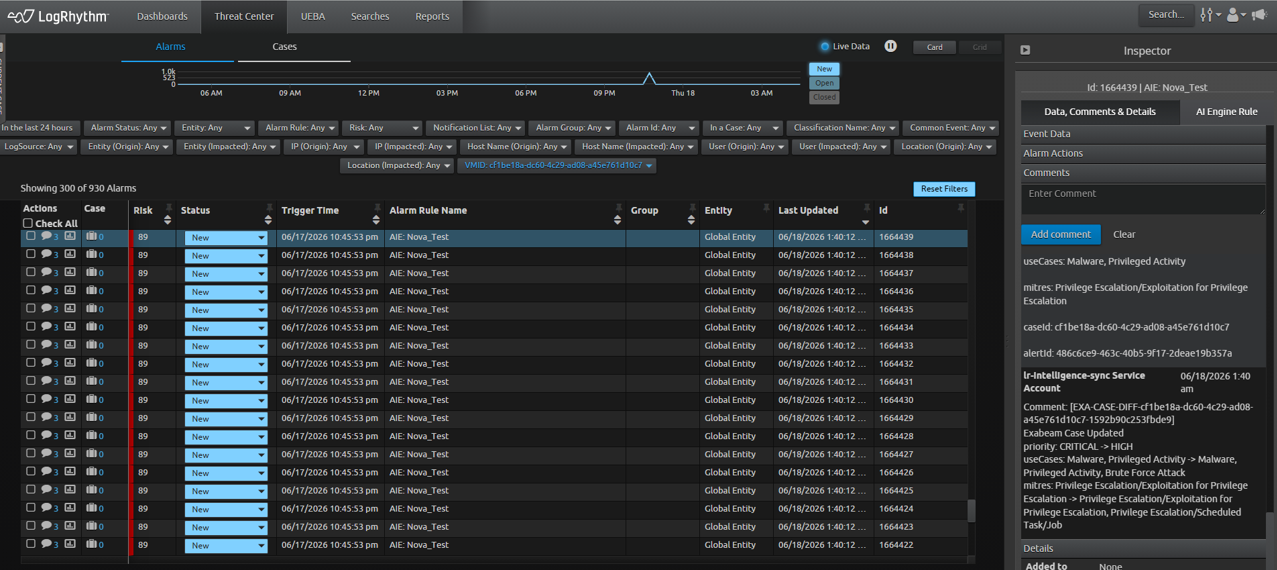This screenshot has width=1277, height=570.
Task: Open the user account menu icon
Action: (1236, 15)
